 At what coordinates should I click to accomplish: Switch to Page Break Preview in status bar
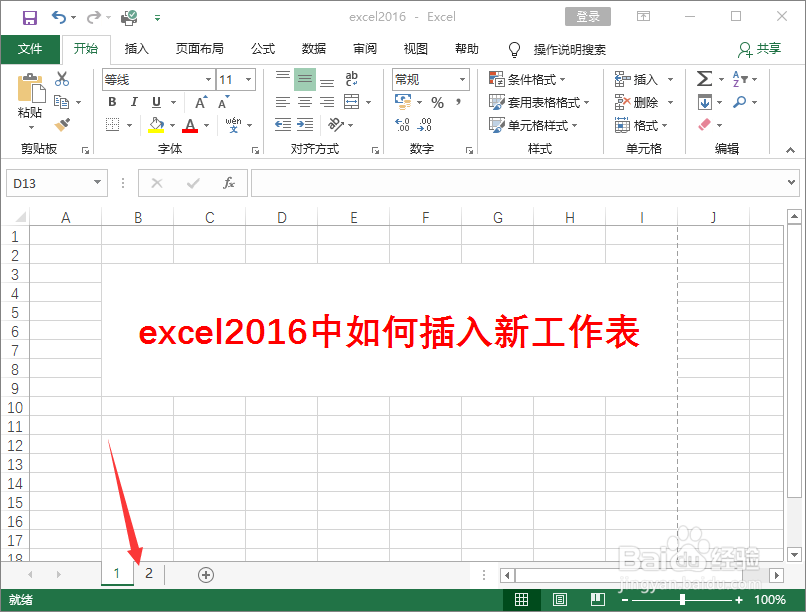(x=597, y=599)
